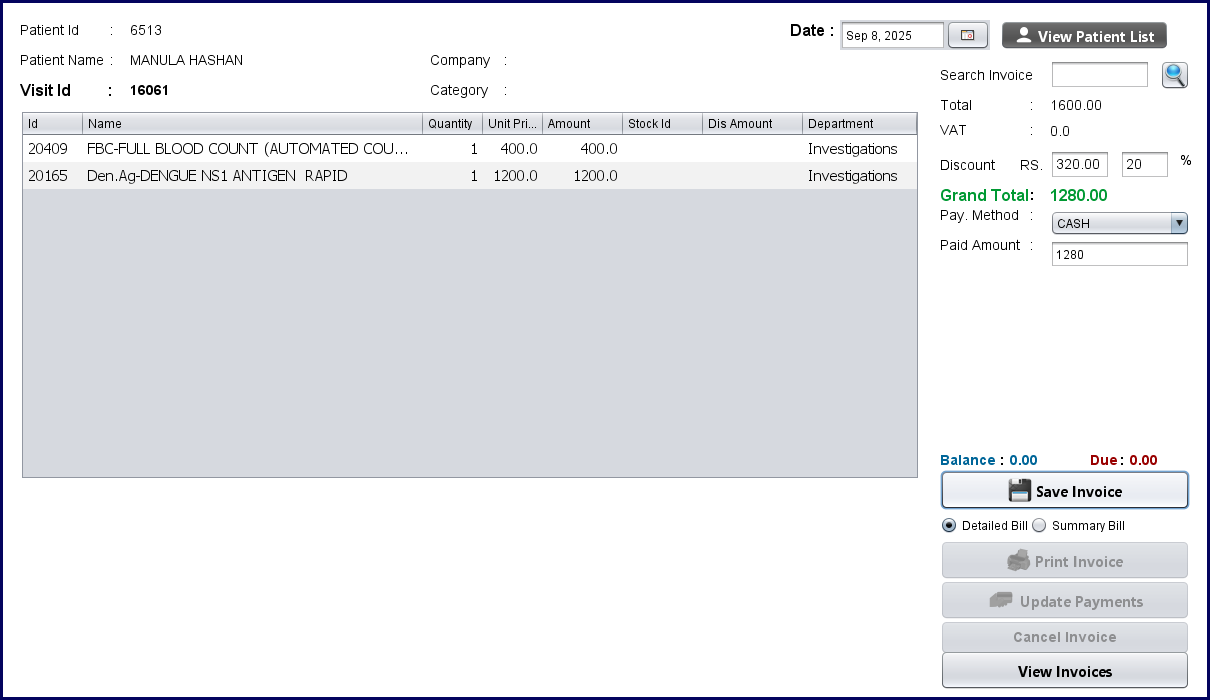Open the date picker calendar icon
Viewport: 1210px width, 700px height.
pos(967,36)
